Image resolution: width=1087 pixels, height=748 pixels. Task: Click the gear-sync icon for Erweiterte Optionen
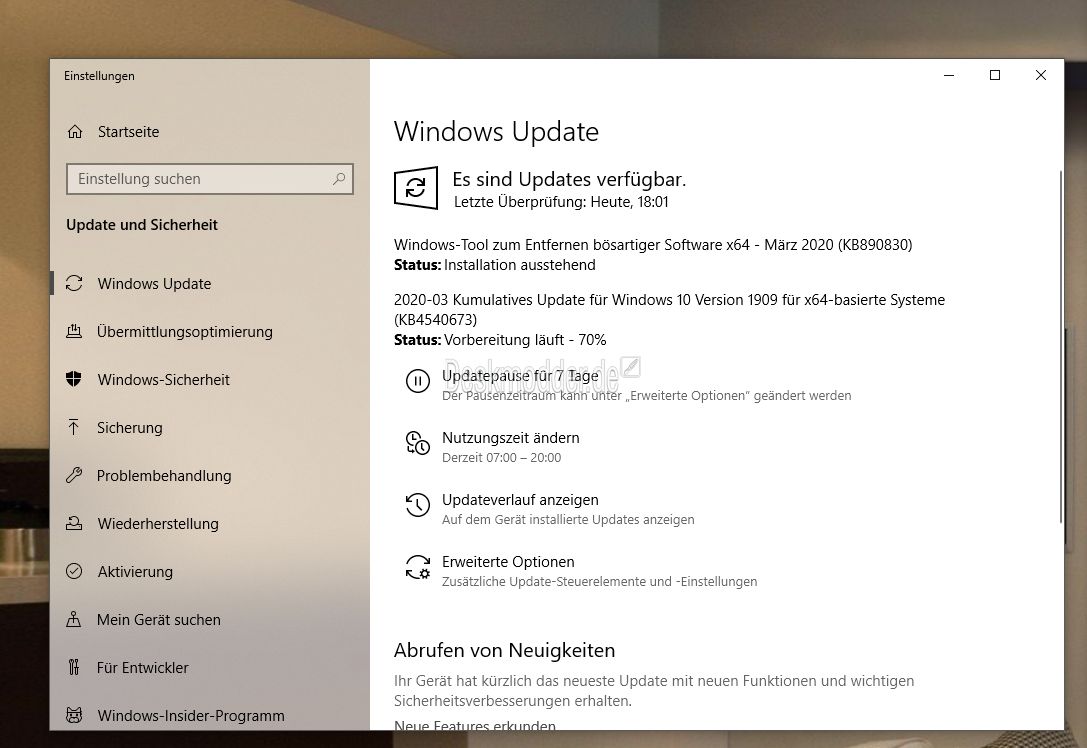417,567
